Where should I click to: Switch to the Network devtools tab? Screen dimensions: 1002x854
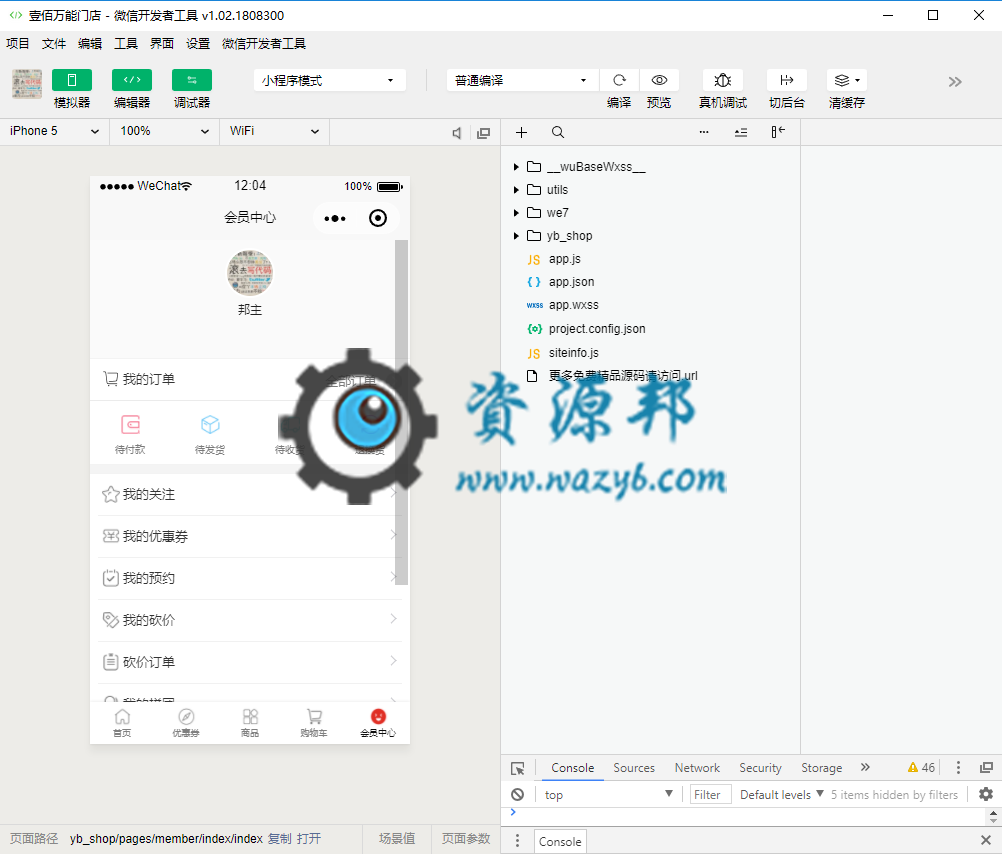pyautogui.click(x=697, y=768)
